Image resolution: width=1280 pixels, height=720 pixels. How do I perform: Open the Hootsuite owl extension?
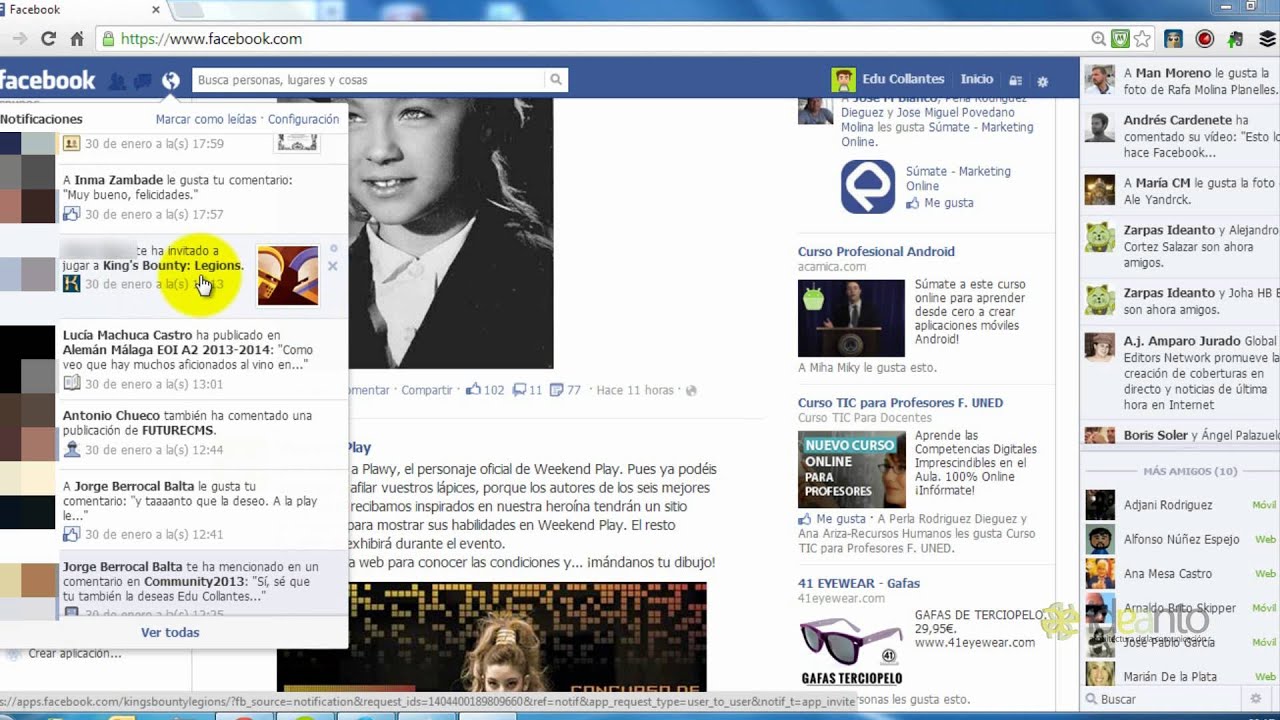[1174, 39]
